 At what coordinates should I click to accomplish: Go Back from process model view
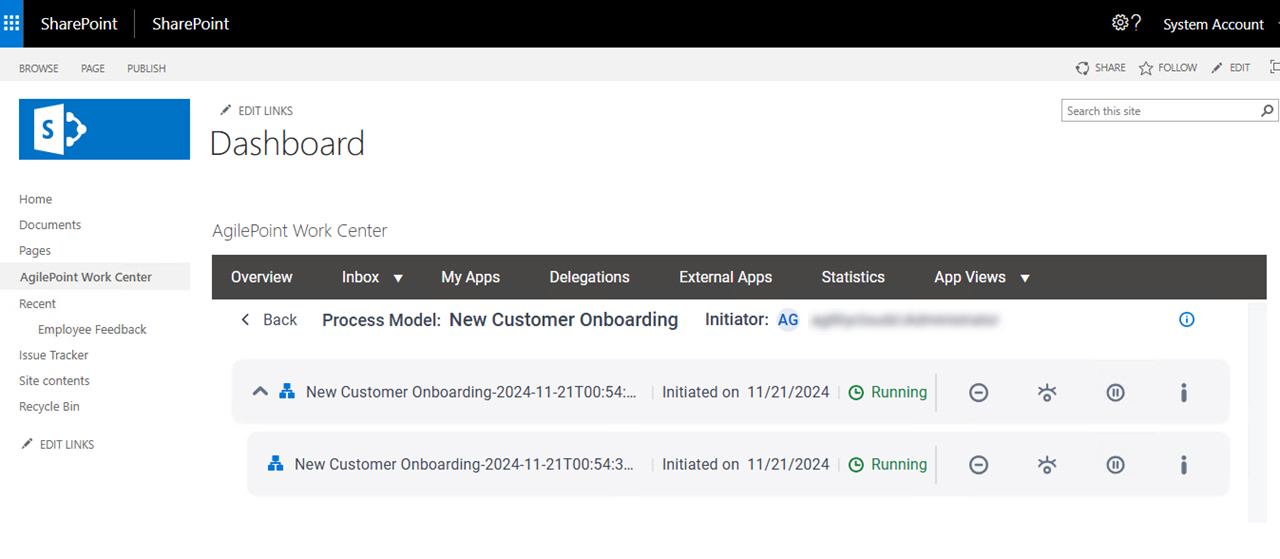[269, 320]
